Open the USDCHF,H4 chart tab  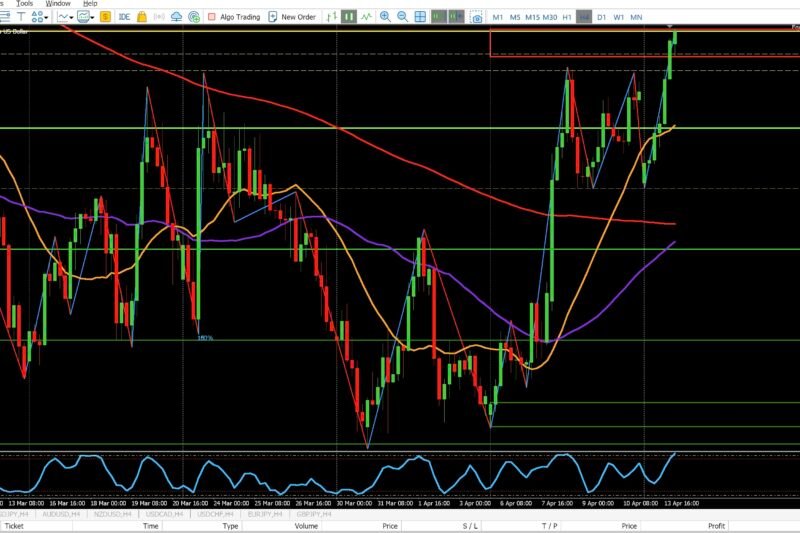pos(215,514)
